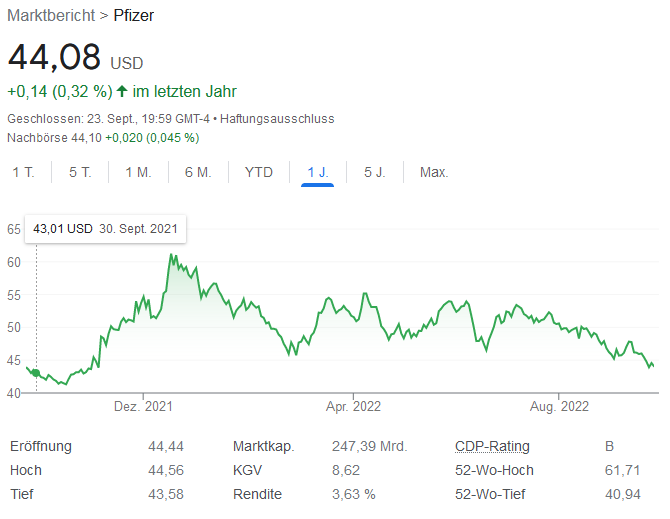Image resolution: width=670 pixels, height=519 pixels.
Task: Show the 6 M. chart view
Action: click(198, 172)
